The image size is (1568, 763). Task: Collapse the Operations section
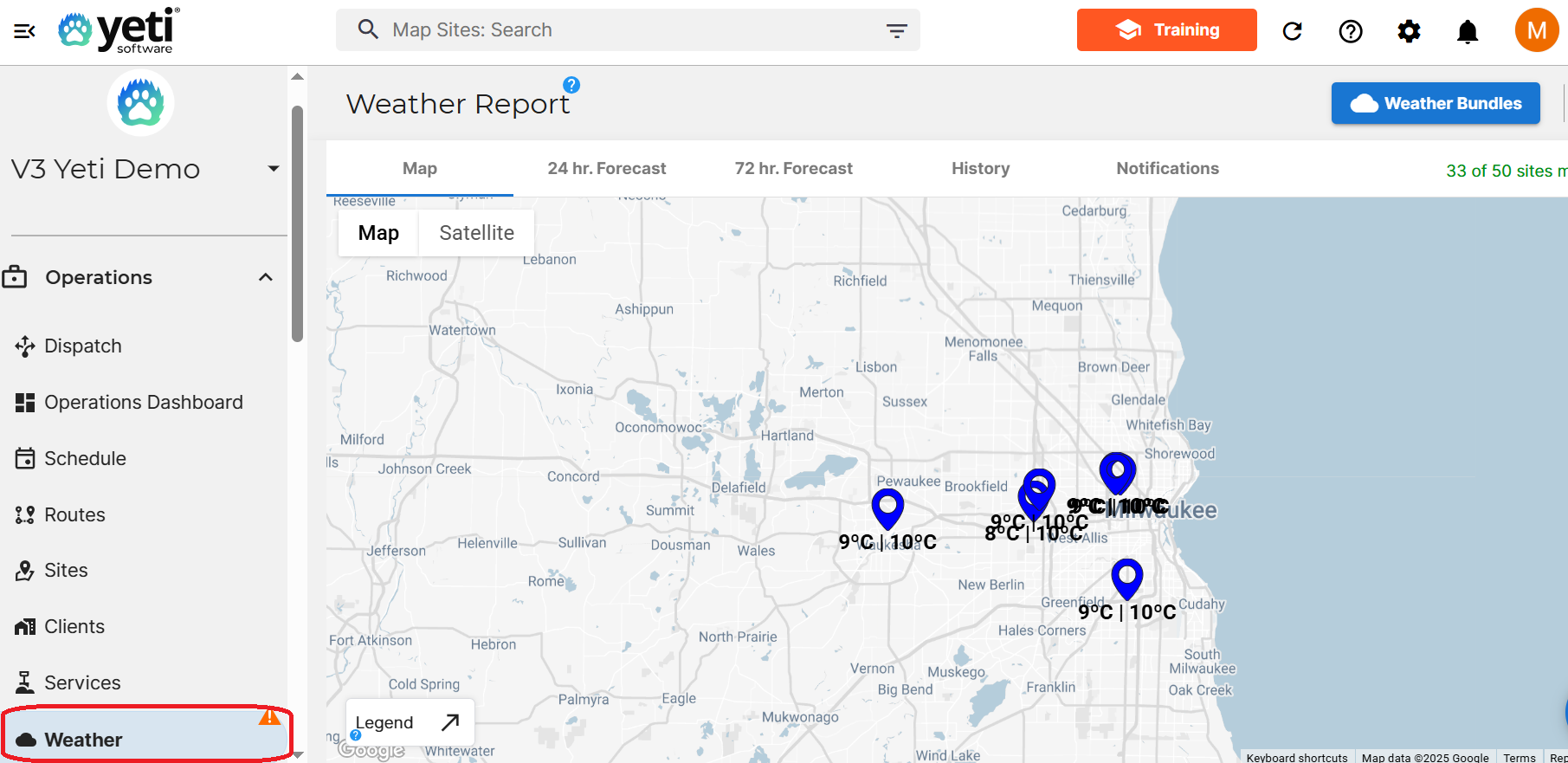coord(265,277)
